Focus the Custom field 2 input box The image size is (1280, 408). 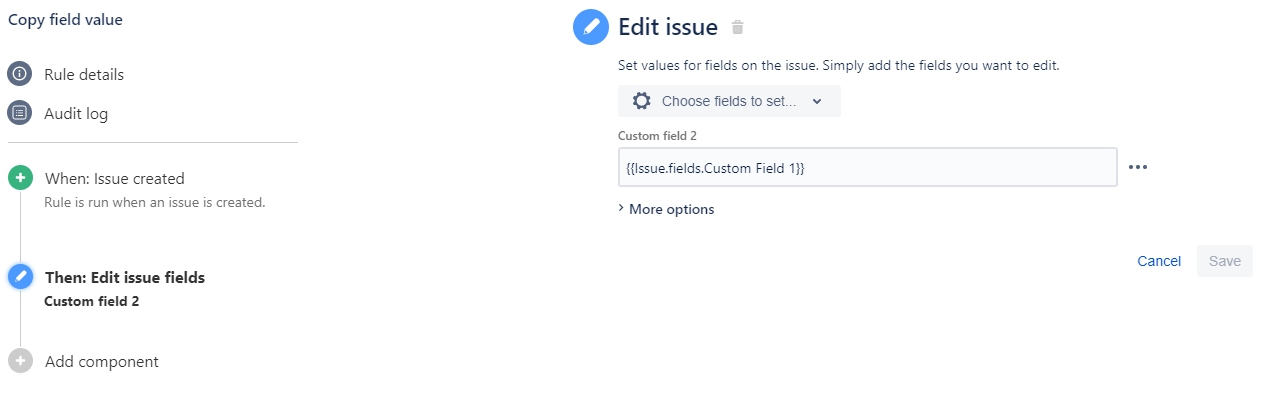pos(867,167)
